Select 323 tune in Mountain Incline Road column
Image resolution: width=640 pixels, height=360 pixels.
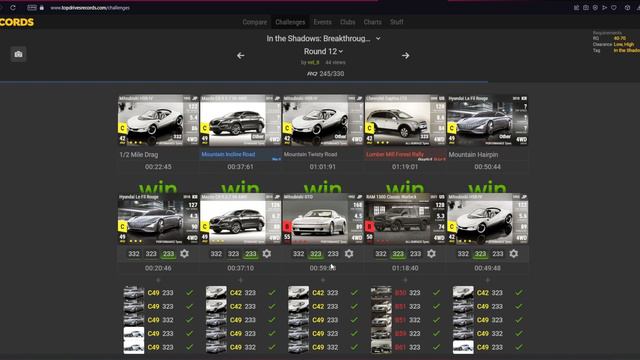(233, 253)
